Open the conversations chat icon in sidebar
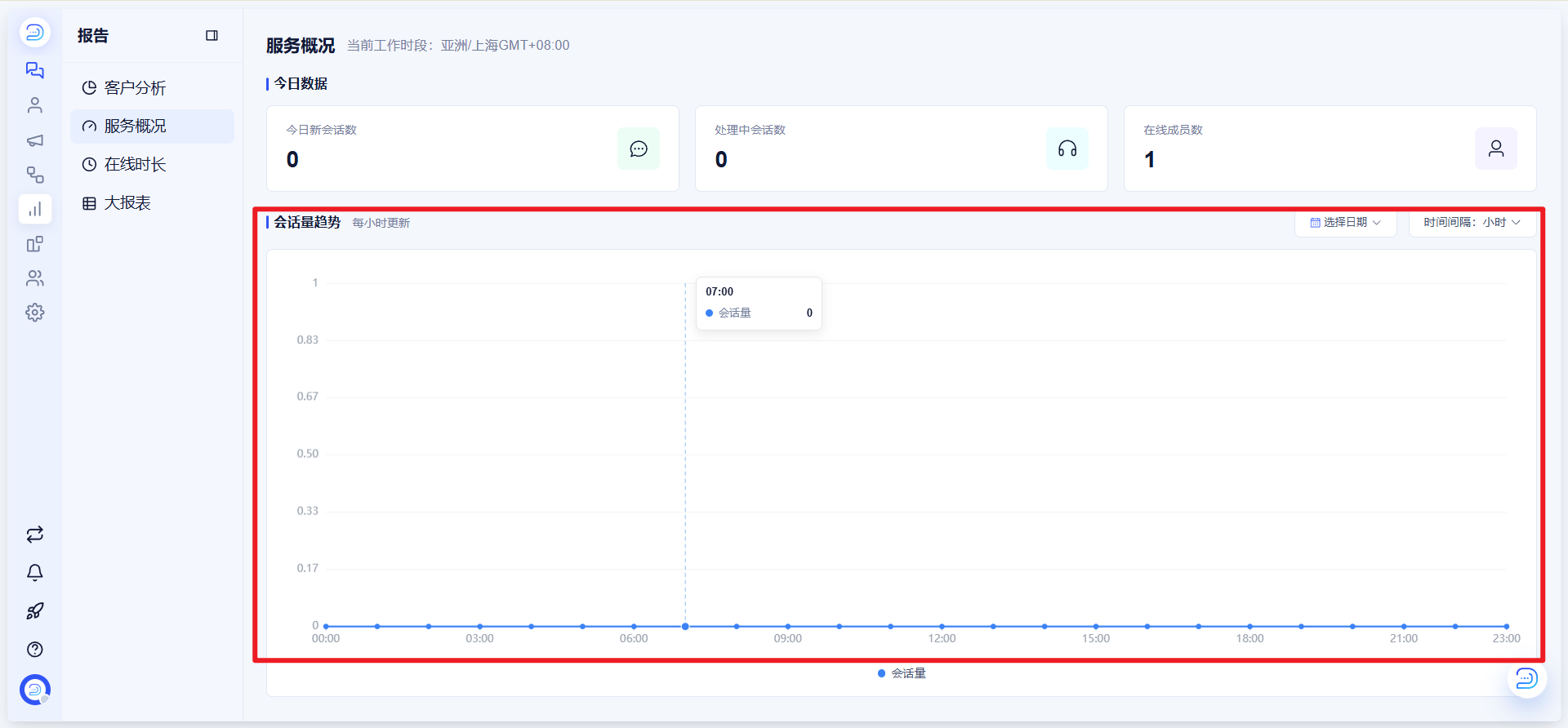 pyautogui.click(x=34, y=70)
